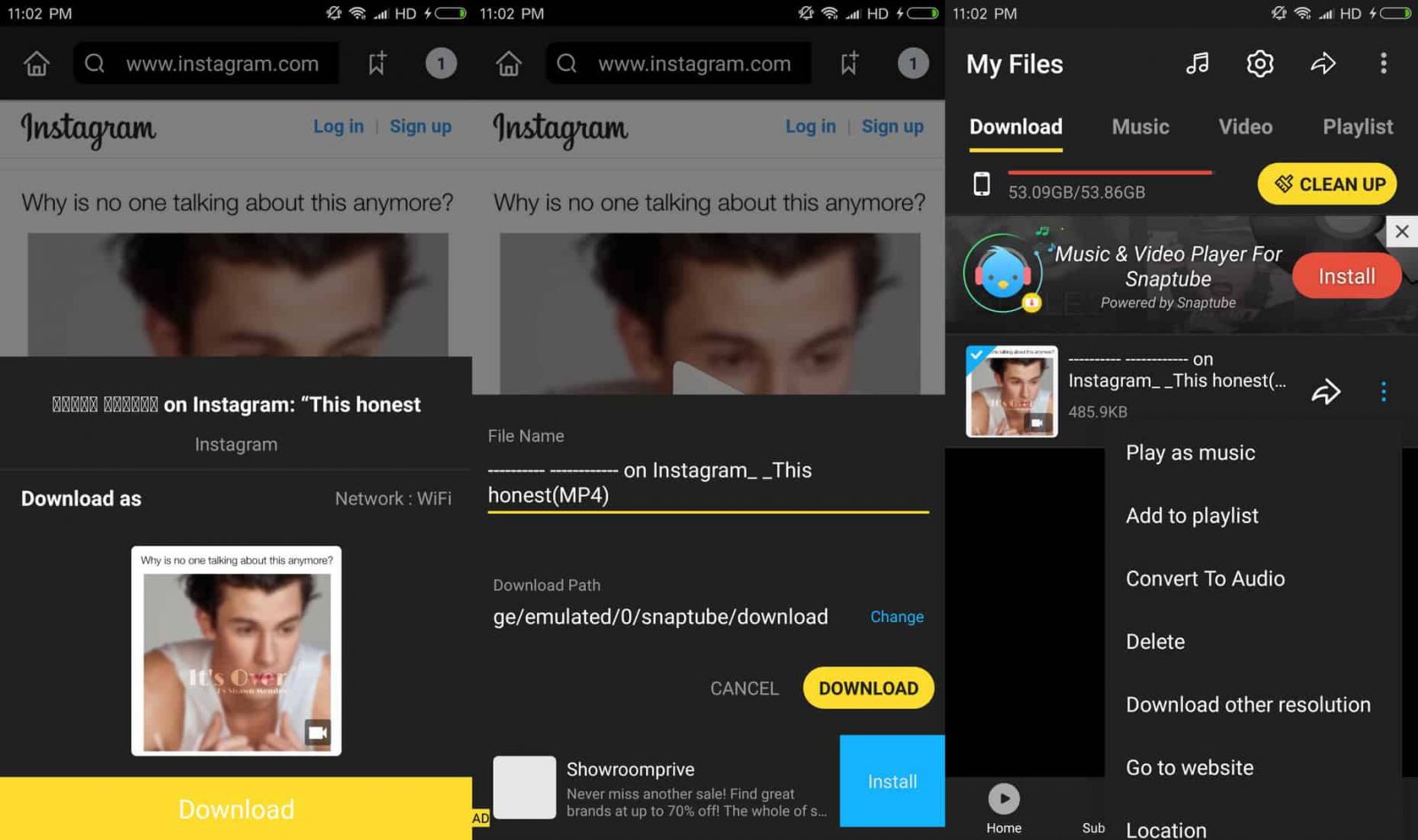Tap the WiFi status icon in My Files status bar

point(1302,13)
